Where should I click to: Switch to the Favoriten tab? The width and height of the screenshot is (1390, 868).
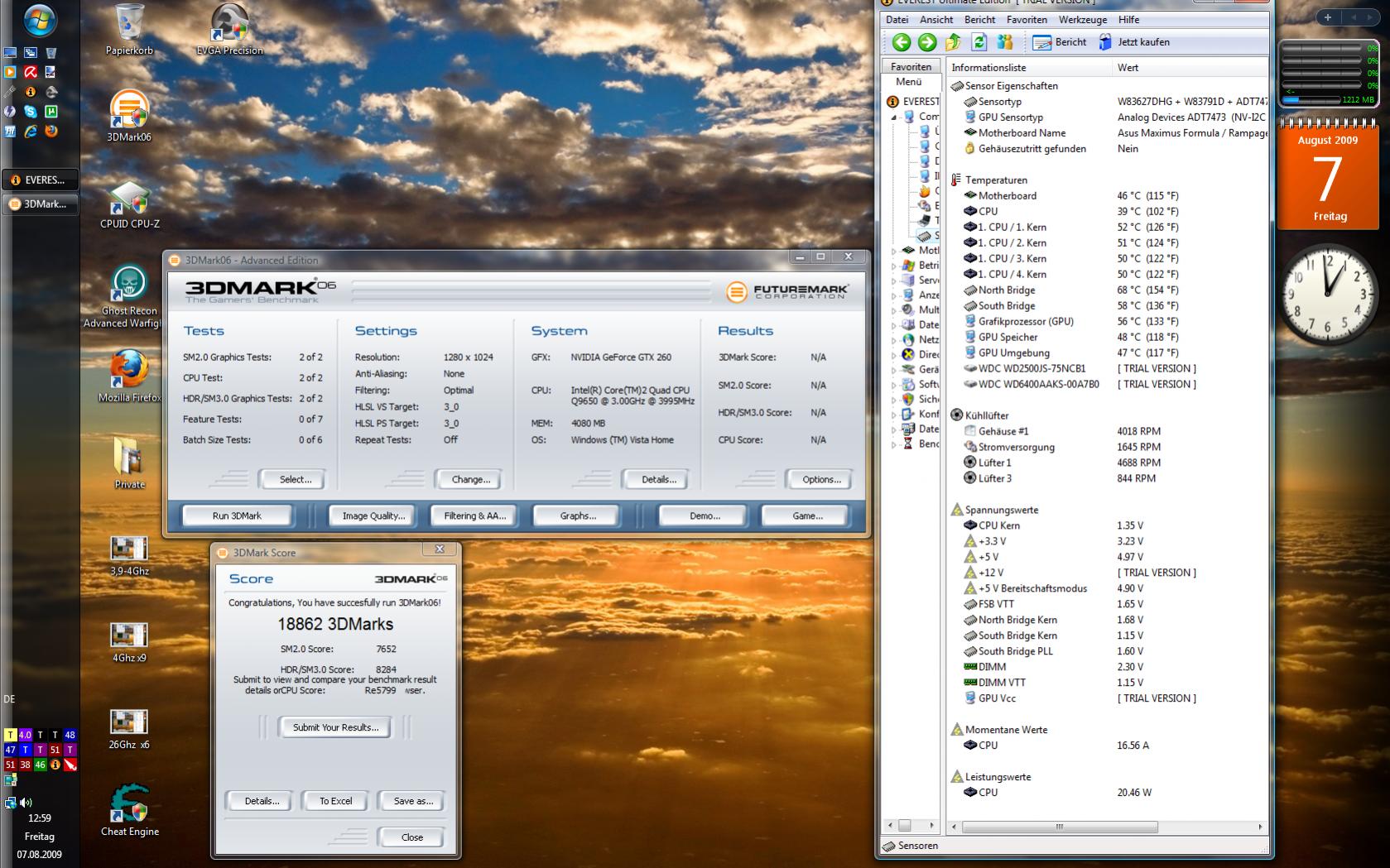(x=911, y=66)
